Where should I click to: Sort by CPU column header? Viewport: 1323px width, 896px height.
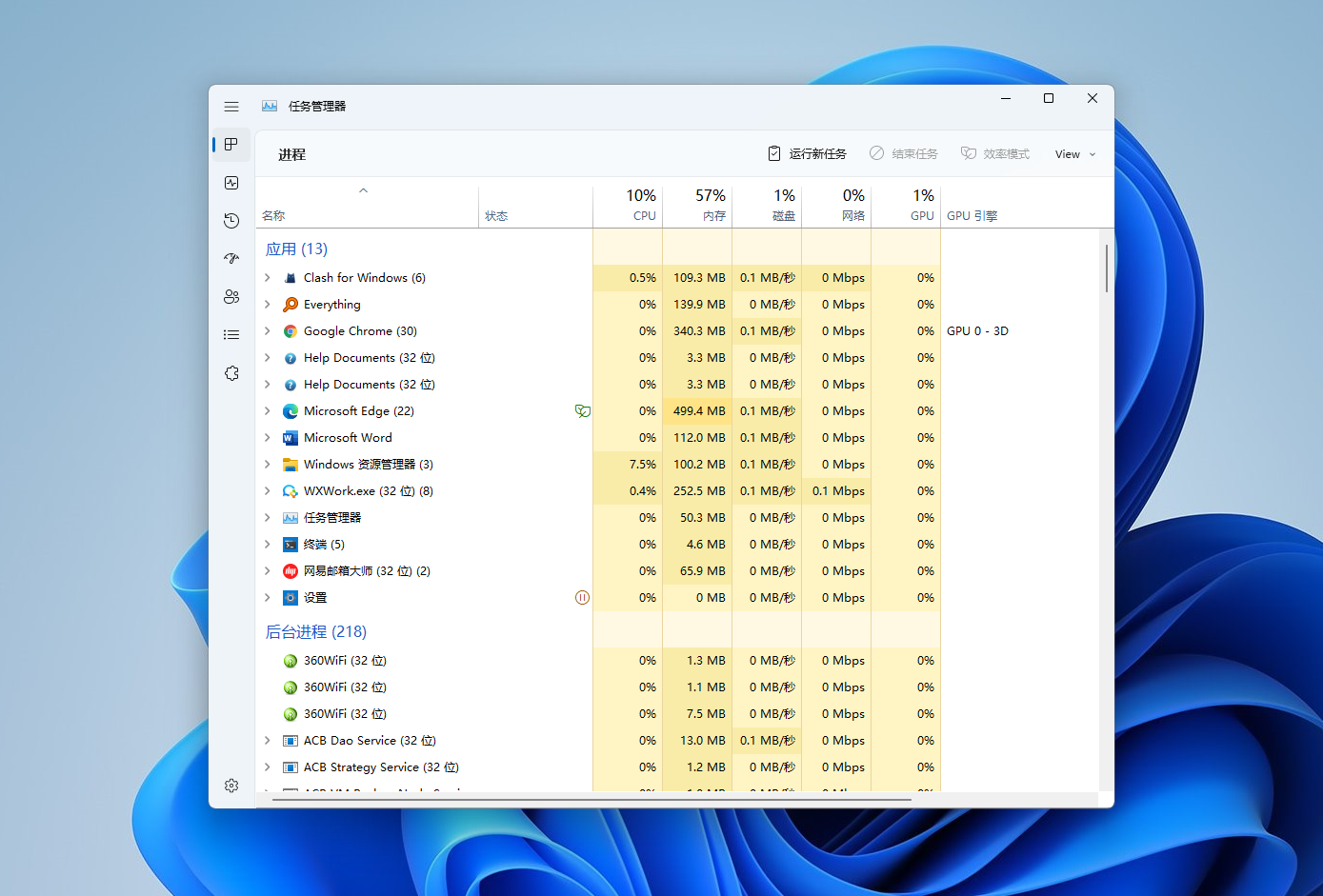click(x=628, y=205)
